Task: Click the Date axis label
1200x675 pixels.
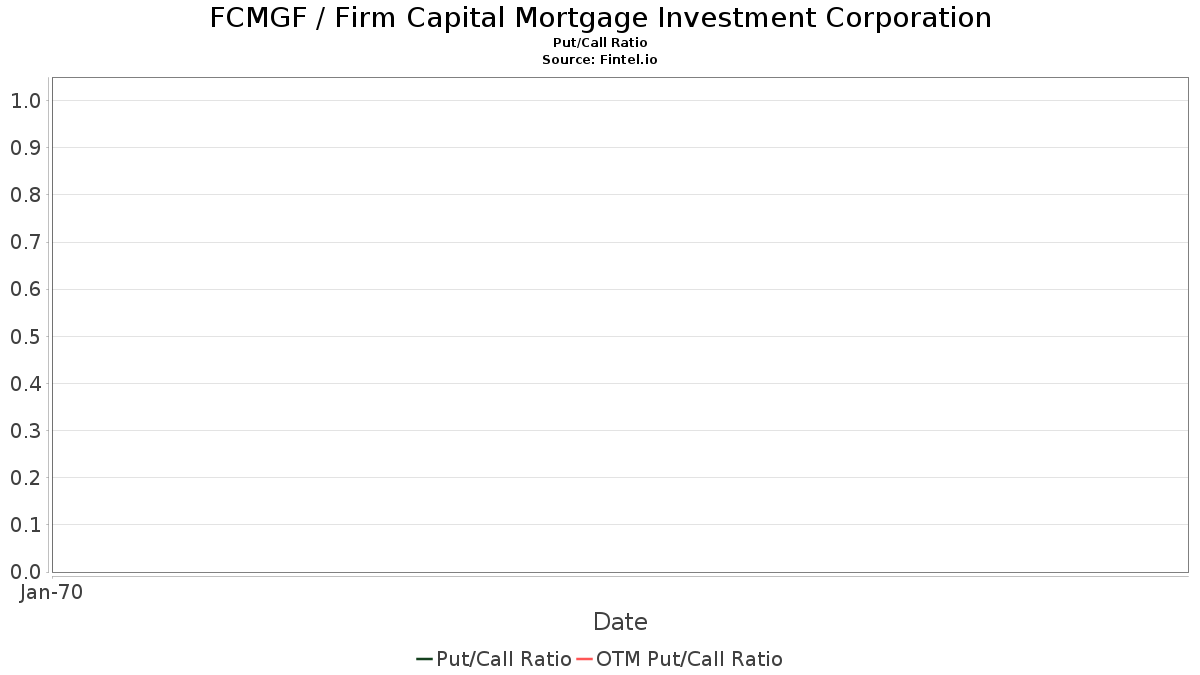Action: pos(620,622)
